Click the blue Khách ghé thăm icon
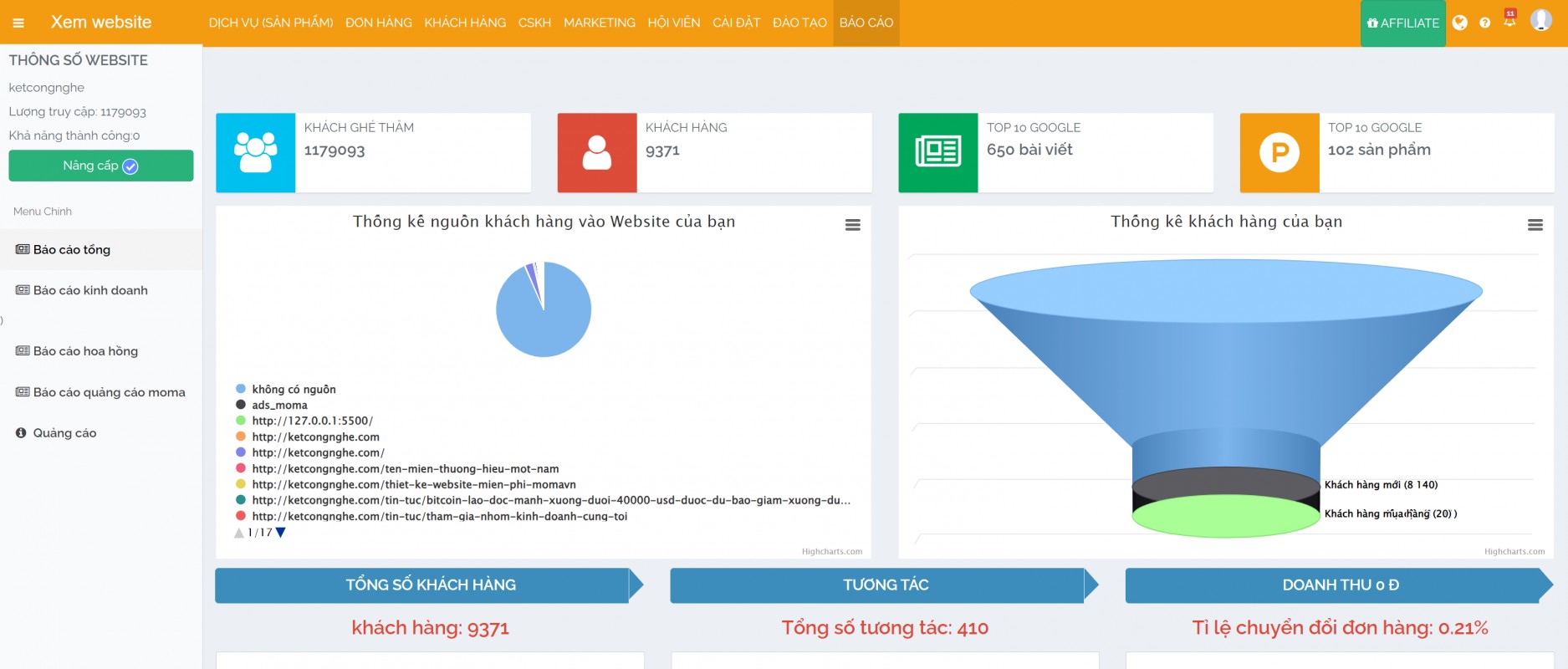Viewport: 1568px width, 669px height. [x=256, y=153]
